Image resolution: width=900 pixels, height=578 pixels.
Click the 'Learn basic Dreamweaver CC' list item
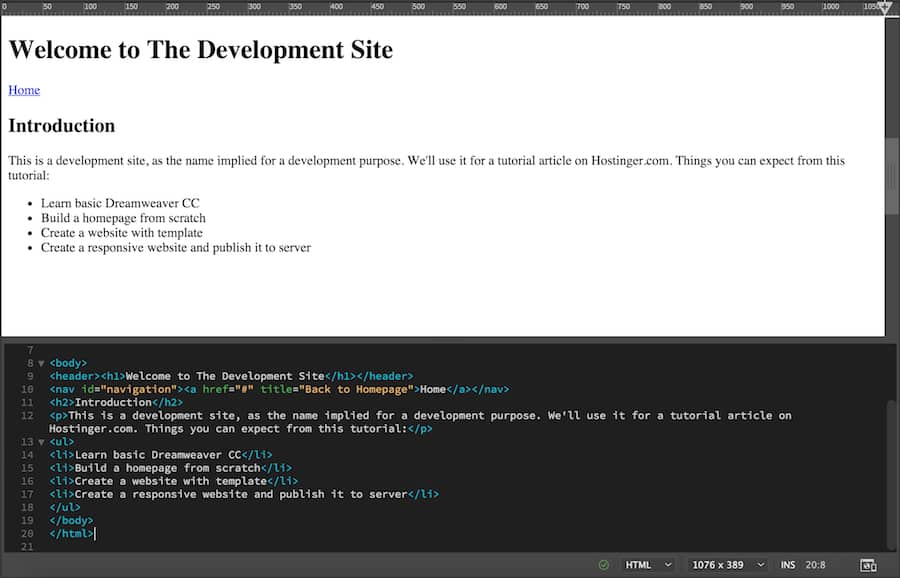[x=120, y=203]
